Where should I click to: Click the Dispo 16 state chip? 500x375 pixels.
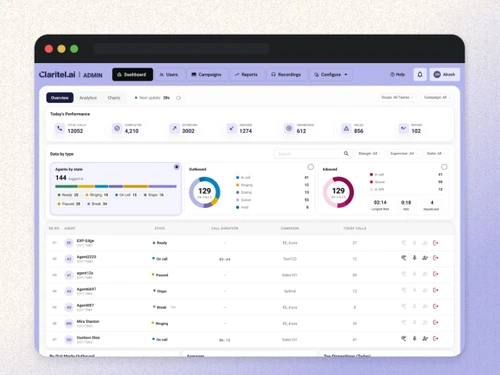tap(154, 195)
